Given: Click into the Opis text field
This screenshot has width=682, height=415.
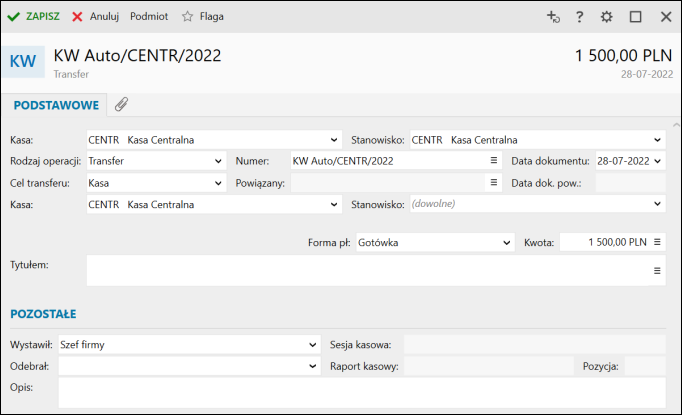Looking at the screenshot, I should tap(361, 391).
